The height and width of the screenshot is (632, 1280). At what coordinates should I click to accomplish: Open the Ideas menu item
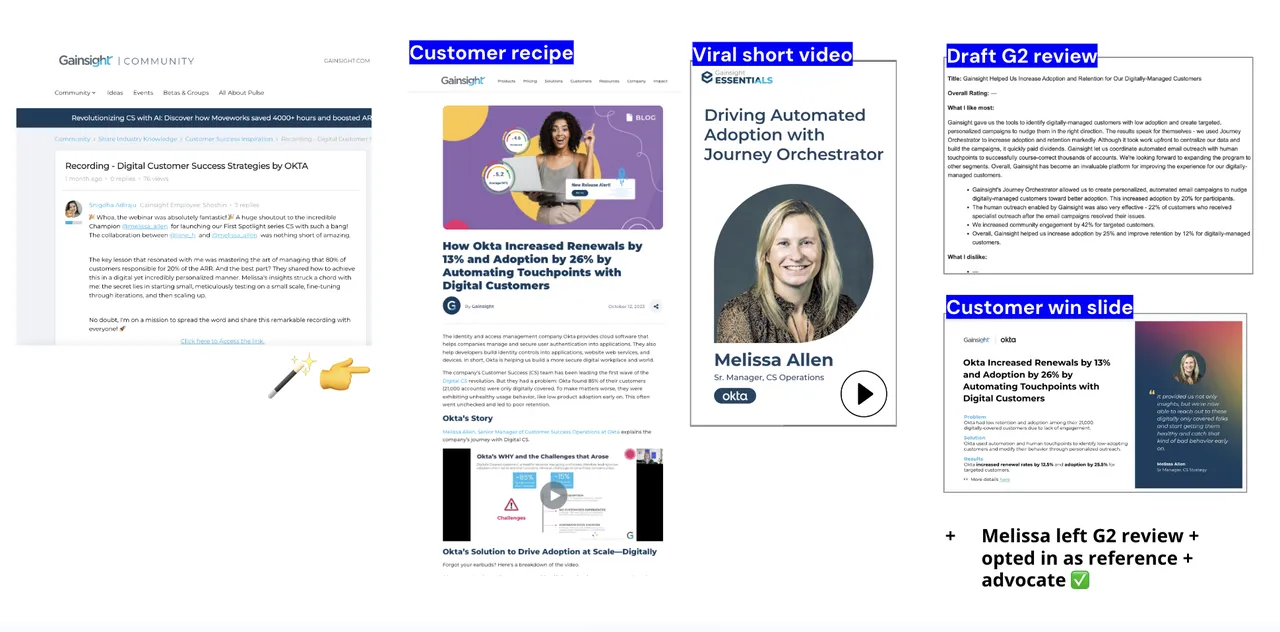click(x=115, y=93)
